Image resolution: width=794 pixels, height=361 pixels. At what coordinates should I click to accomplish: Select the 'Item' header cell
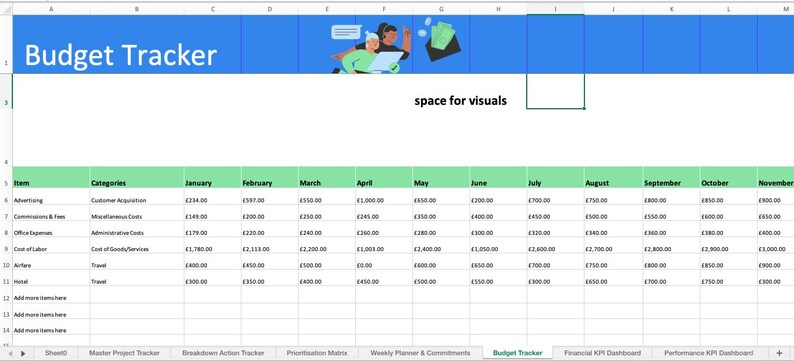(x=51, y=178)
